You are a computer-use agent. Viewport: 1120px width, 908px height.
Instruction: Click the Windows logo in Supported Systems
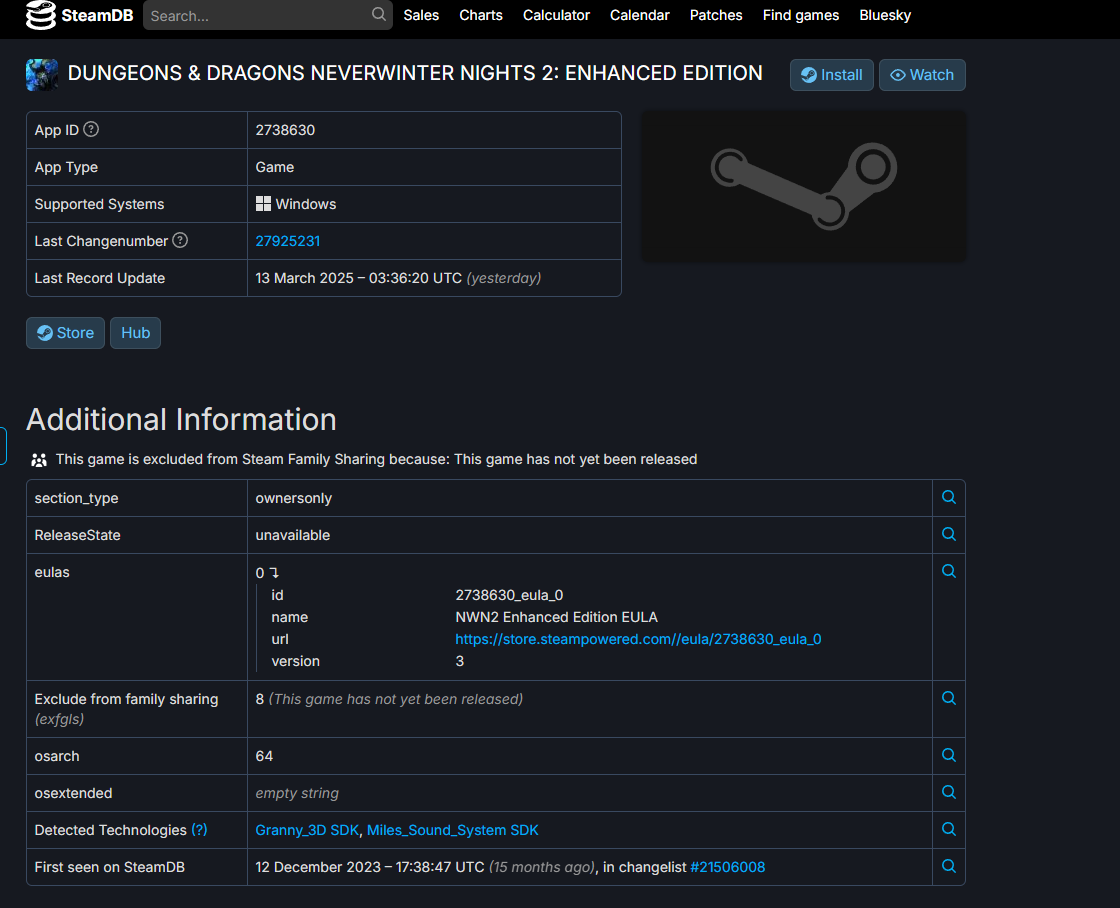tap(264, 204)
